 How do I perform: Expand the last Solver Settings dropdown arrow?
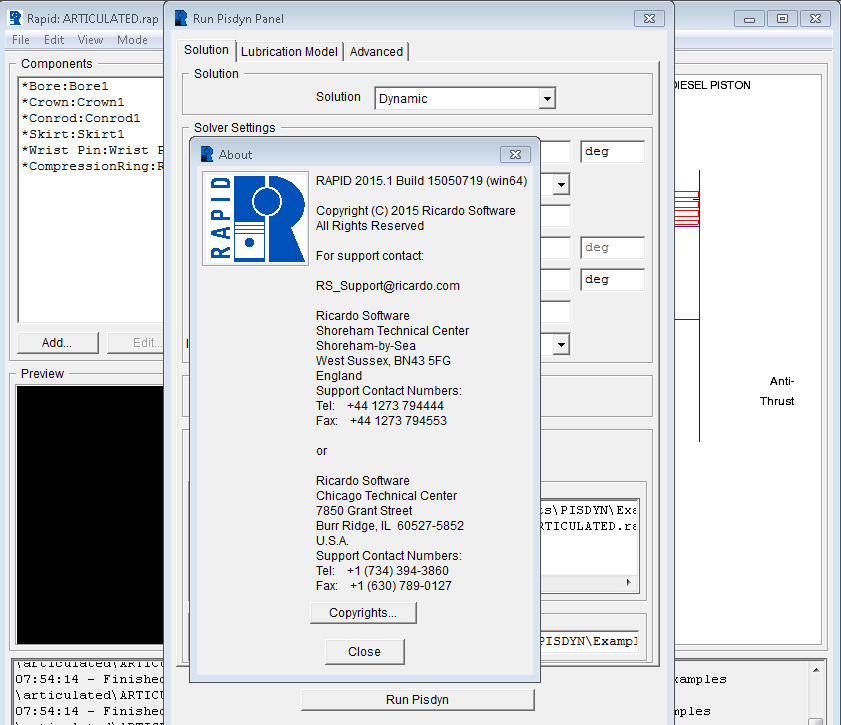point(561,344)
